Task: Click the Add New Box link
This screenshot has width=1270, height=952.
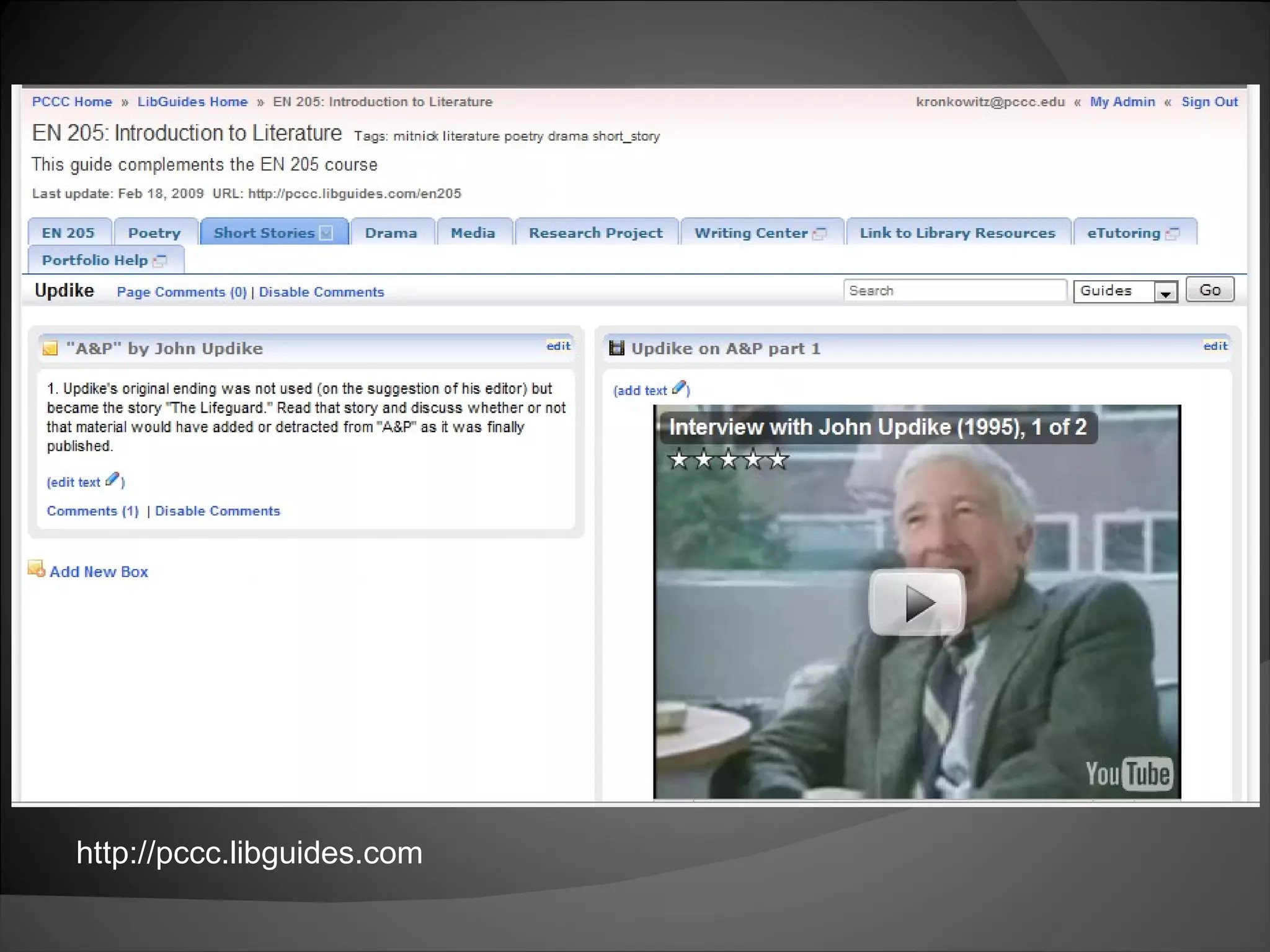Action: [x=99, y=571]
